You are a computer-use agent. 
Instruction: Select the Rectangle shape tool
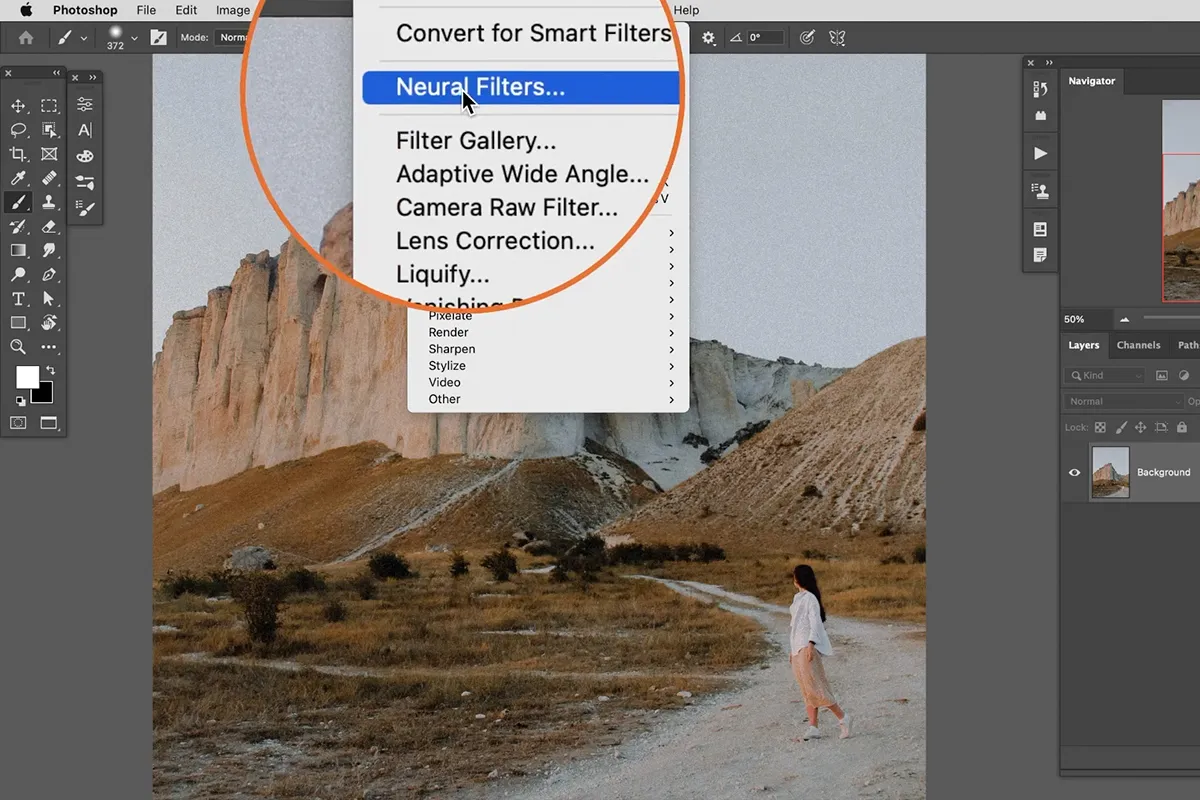click(x=18, y=323)
